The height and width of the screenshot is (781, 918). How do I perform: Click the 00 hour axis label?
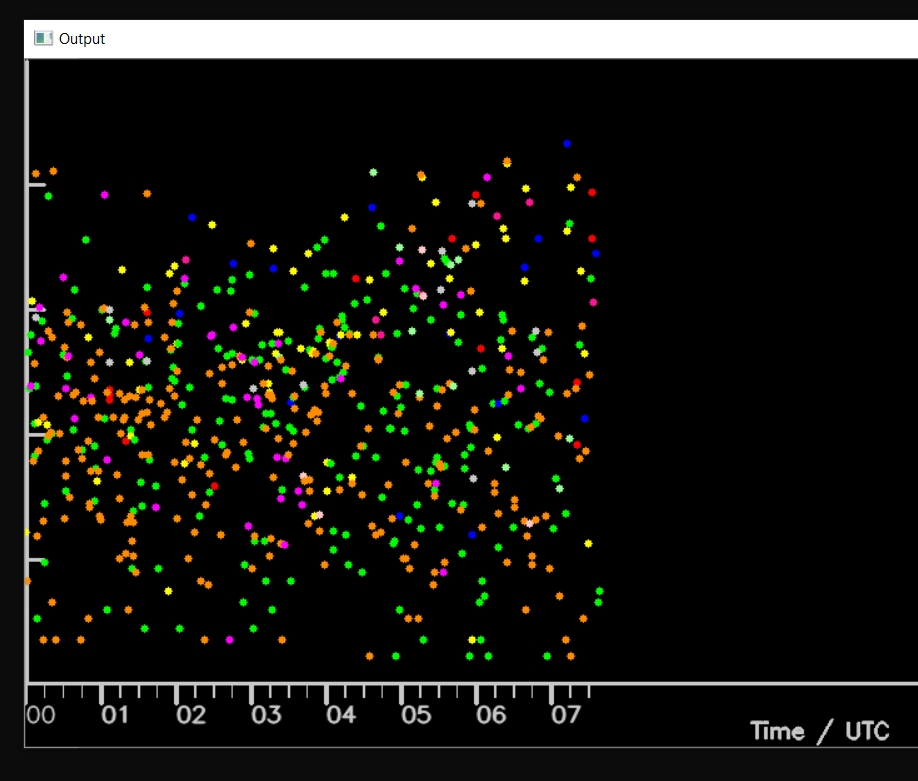coord(41,715)
